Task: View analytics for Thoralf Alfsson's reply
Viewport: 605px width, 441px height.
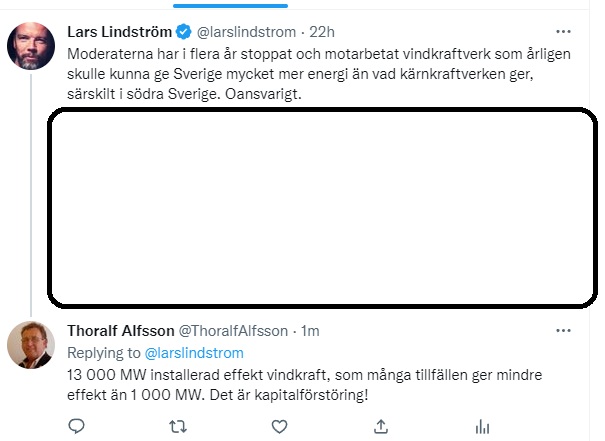Action: click(x=482, y=427)
